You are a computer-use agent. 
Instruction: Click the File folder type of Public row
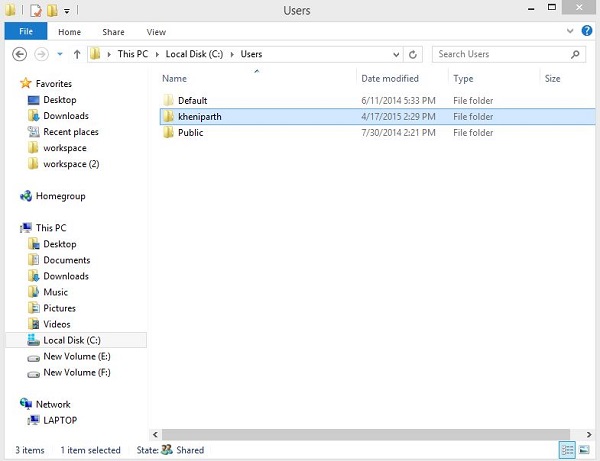(x=473, y=132)
